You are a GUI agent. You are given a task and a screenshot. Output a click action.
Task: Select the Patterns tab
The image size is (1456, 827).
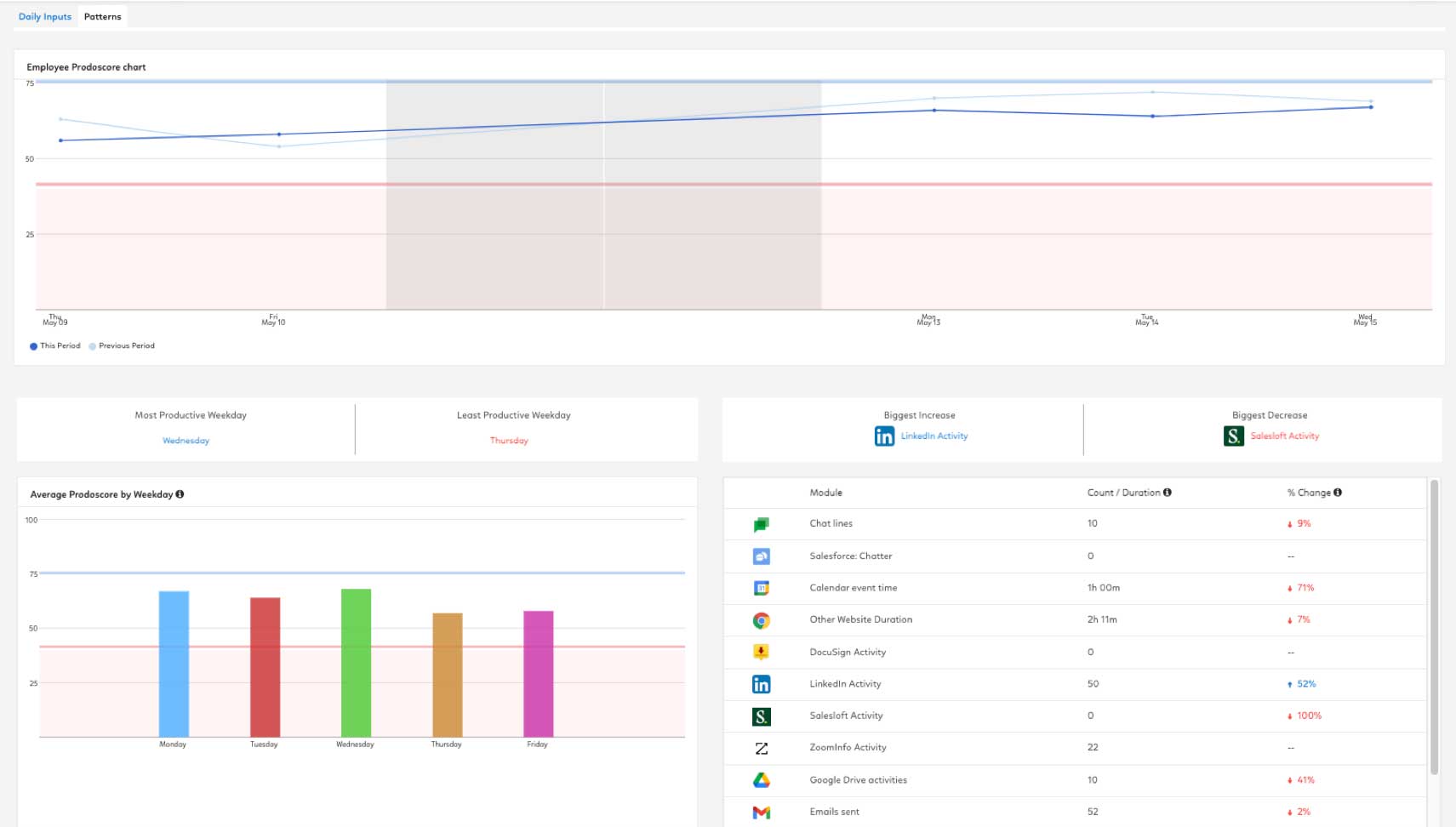pyautogui.click(x=103, y=17)
